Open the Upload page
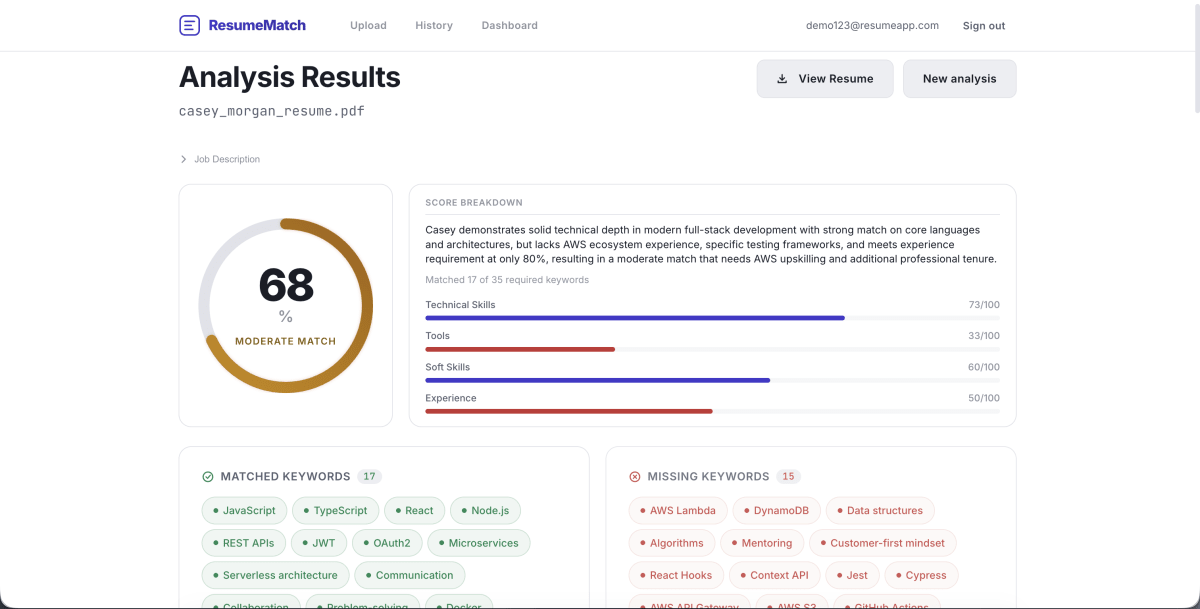Image resolution: width=1200 pixels, height=609 pixels. [x=368, y=26]
